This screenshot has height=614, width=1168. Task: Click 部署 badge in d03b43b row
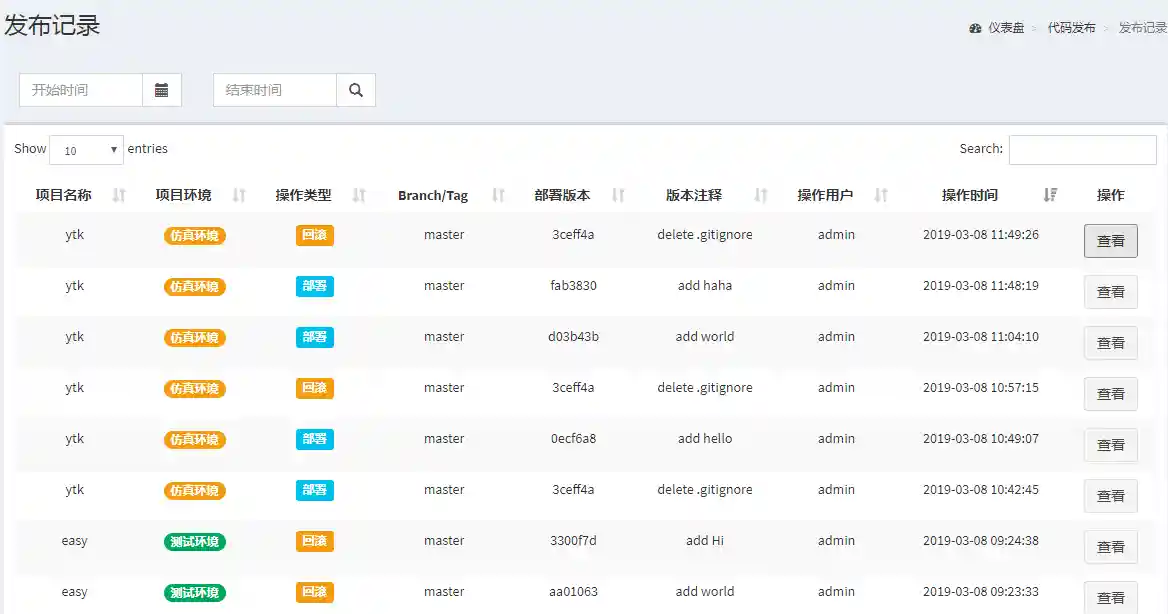314,338
